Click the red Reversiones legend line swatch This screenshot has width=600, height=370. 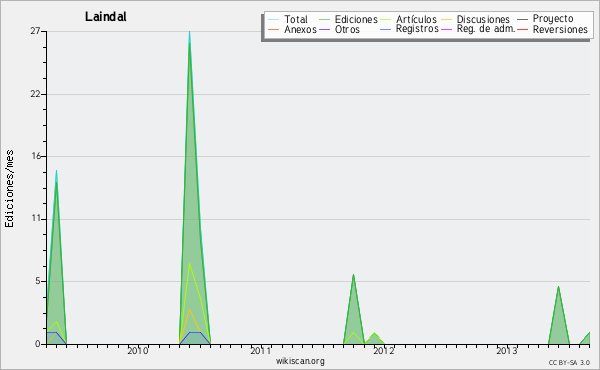[522, 29]
